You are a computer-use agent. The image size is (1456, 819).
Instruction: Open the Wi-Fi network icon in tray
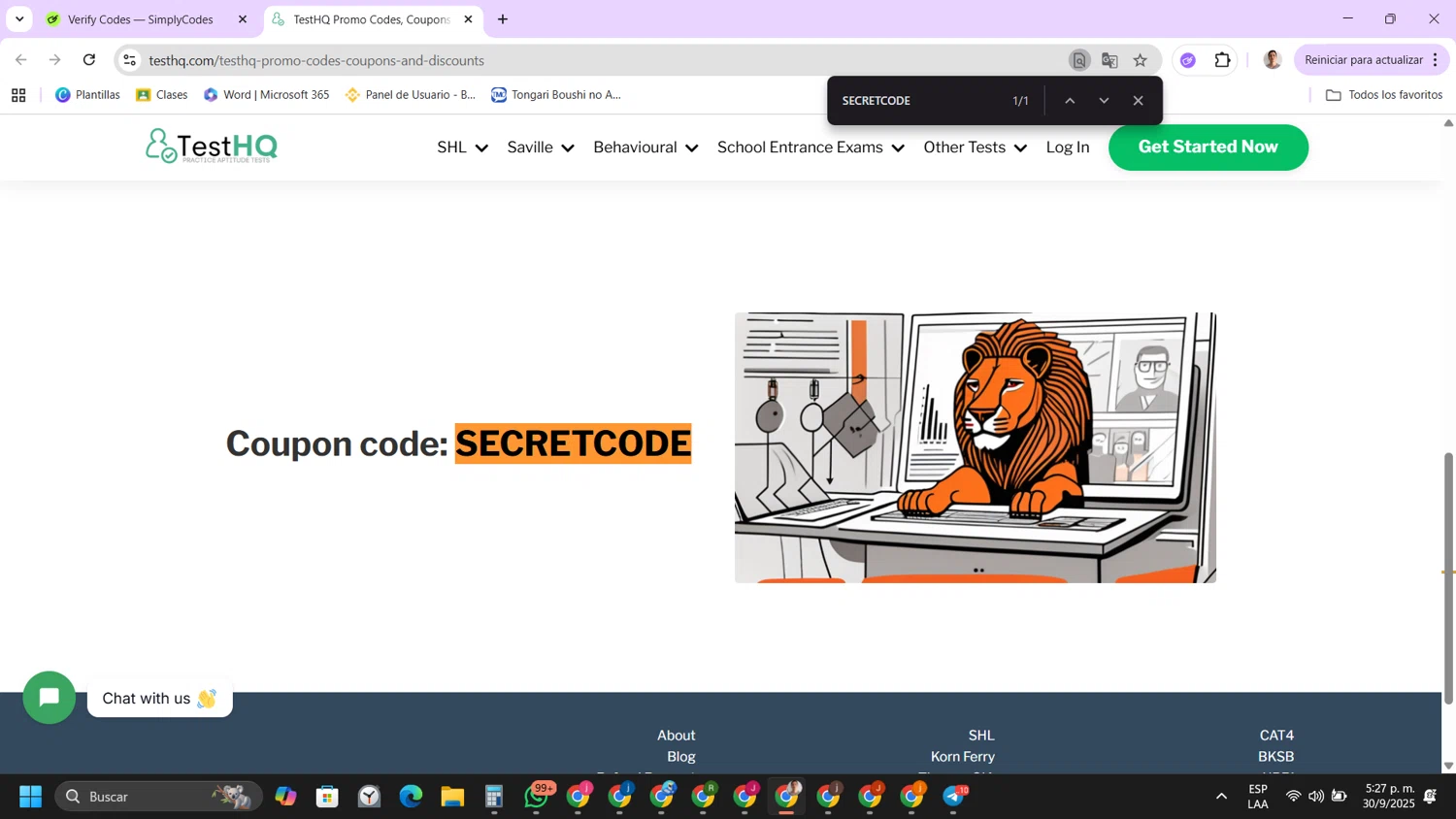coord(1293,797)
